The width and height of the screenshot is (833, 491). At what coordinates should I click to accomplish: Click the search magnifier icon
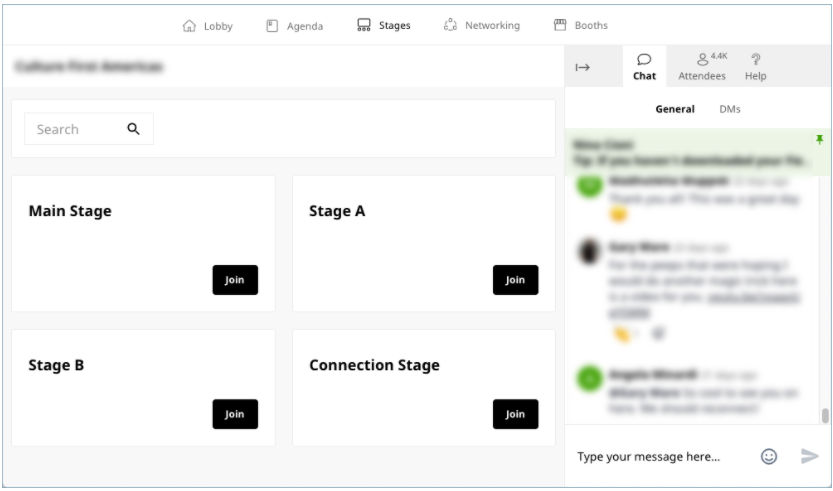[x=133, y=129]
